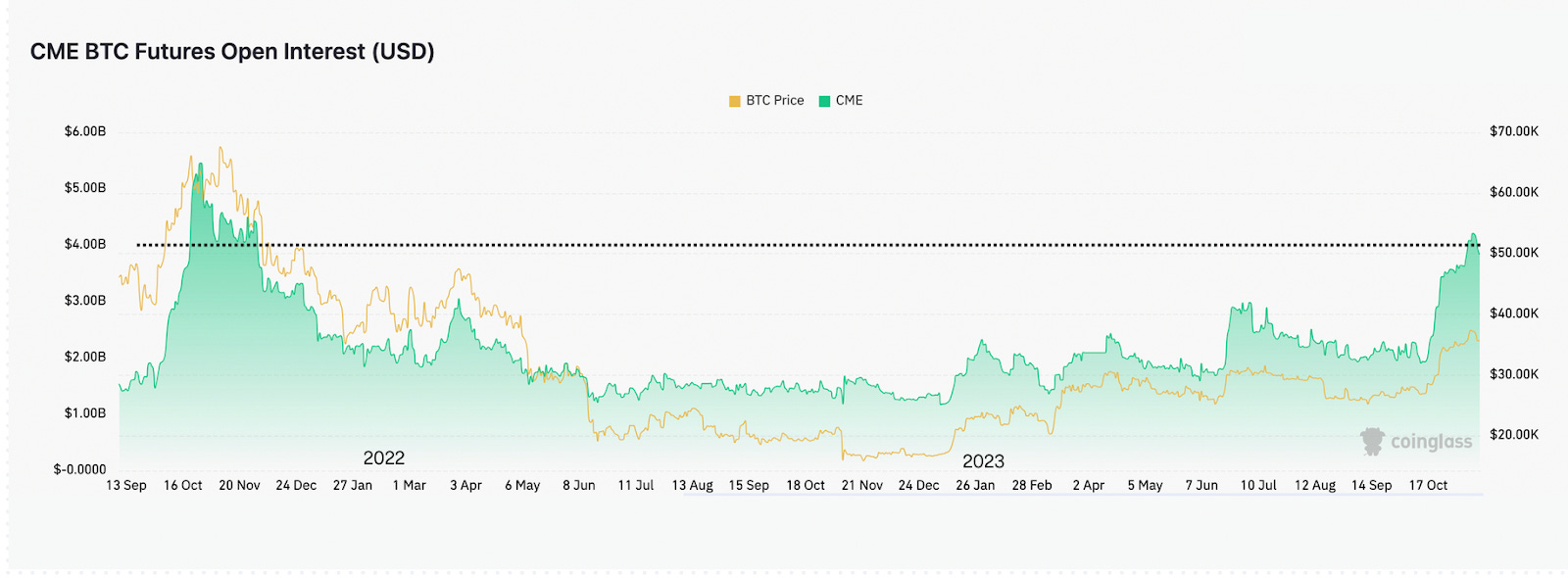Click the '10 Jul' date label
The image size is (1568, 578).
point(1258,486)
